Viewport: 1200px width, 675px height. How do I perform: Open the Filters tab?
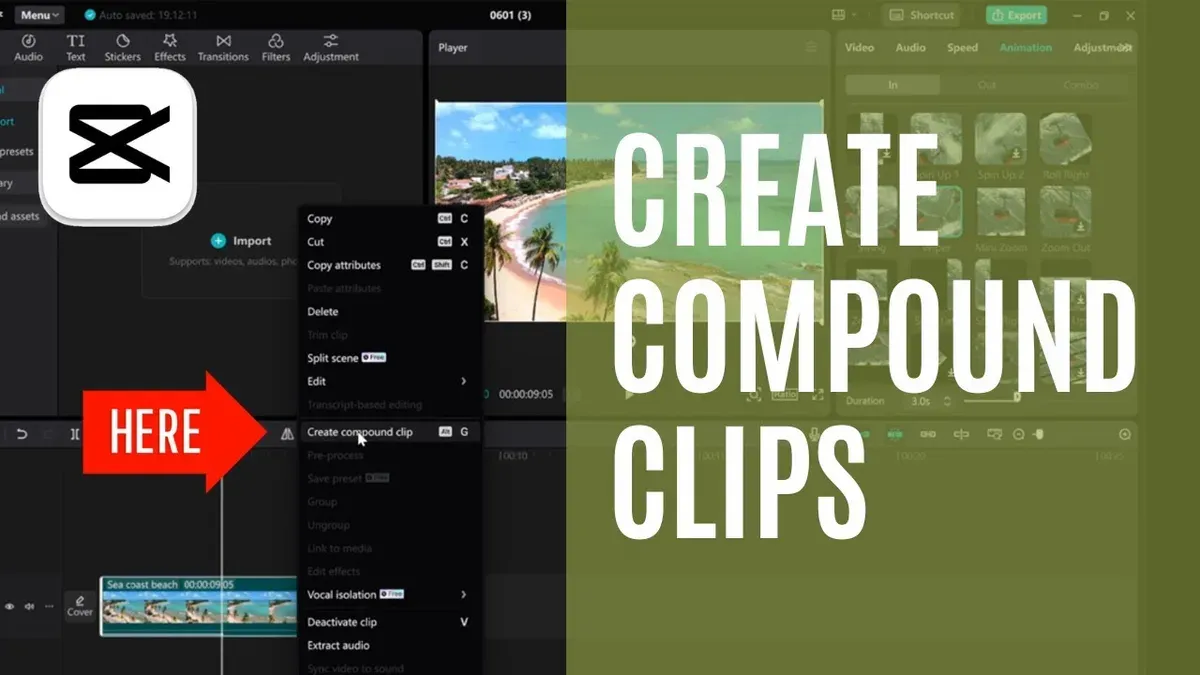click(x=276, y=48)
